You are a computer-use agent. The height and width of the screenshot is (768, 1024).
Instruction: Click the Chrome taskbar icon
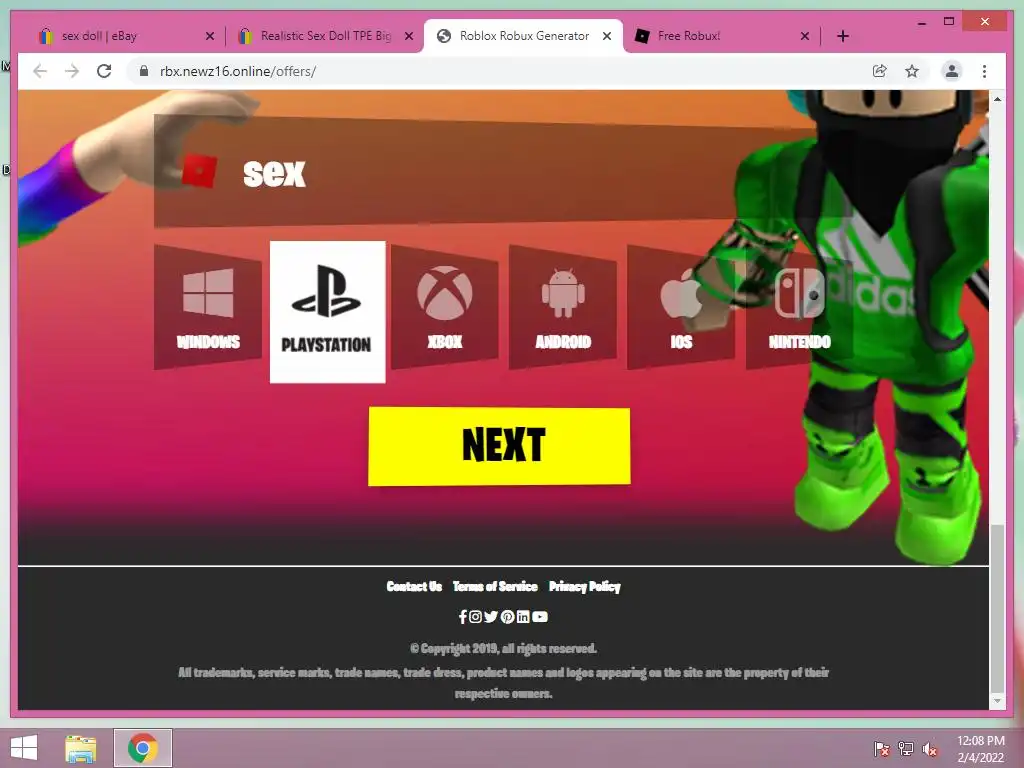143,748
